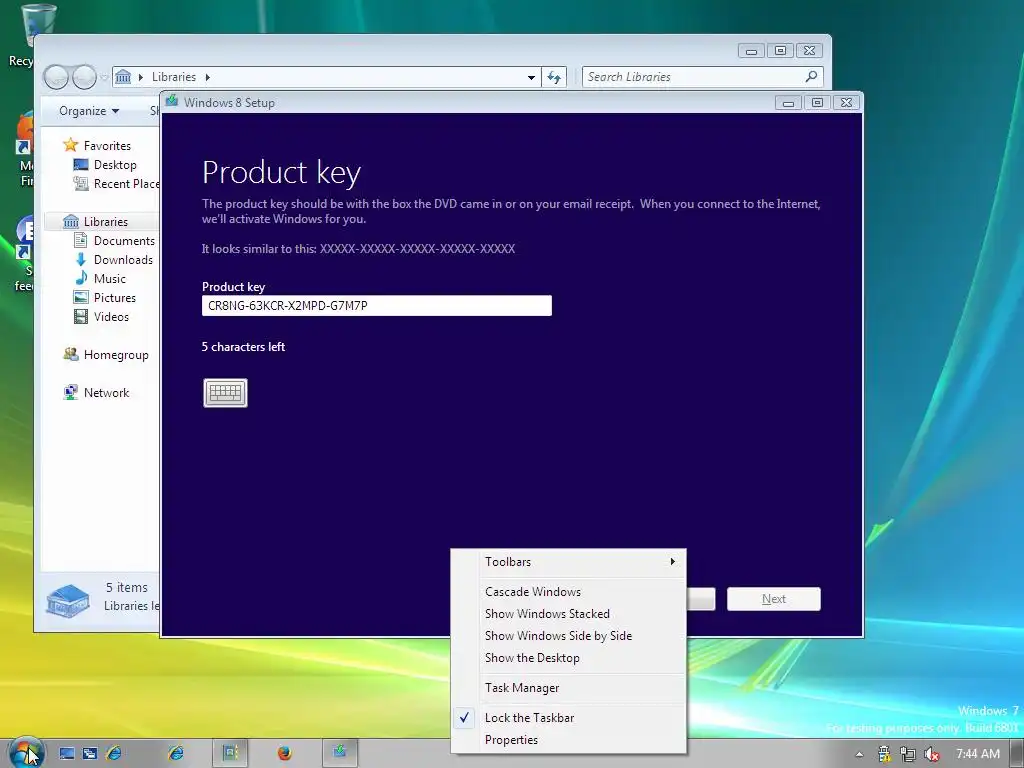The height and width of the screenshot is (768, 1024).
Task: Click the network tray icon
Action: (908, 754)
